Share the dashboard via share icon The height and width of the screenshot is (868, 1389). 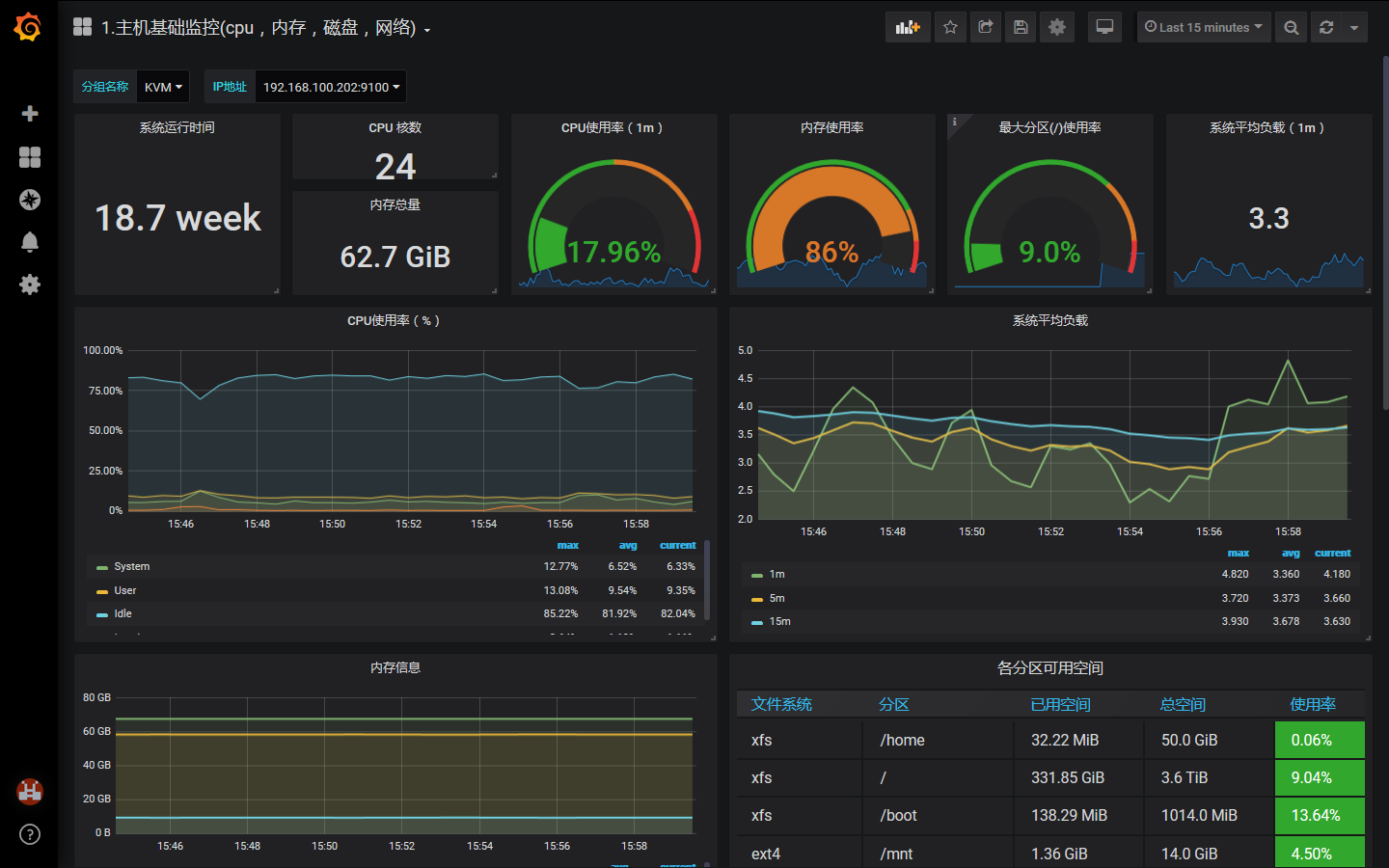(x=985, y=27)
